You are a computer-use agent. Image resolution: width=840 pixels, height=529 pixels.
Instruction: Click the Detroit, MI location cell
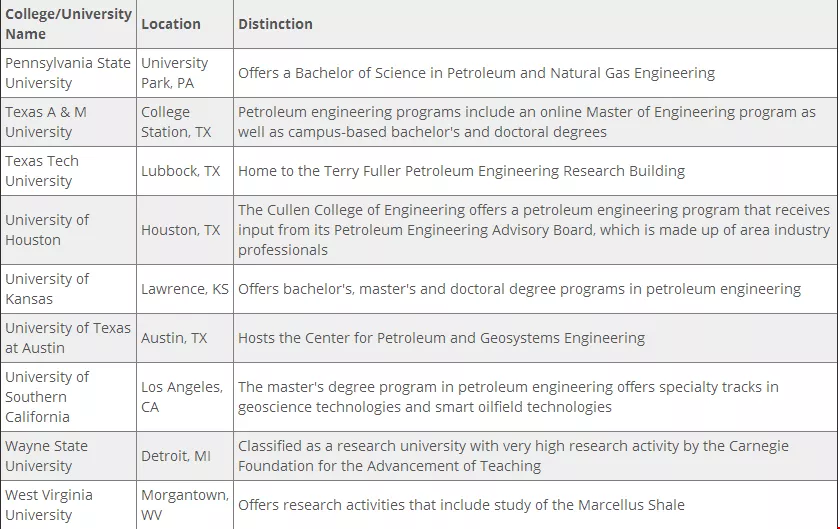click(176, 456)
